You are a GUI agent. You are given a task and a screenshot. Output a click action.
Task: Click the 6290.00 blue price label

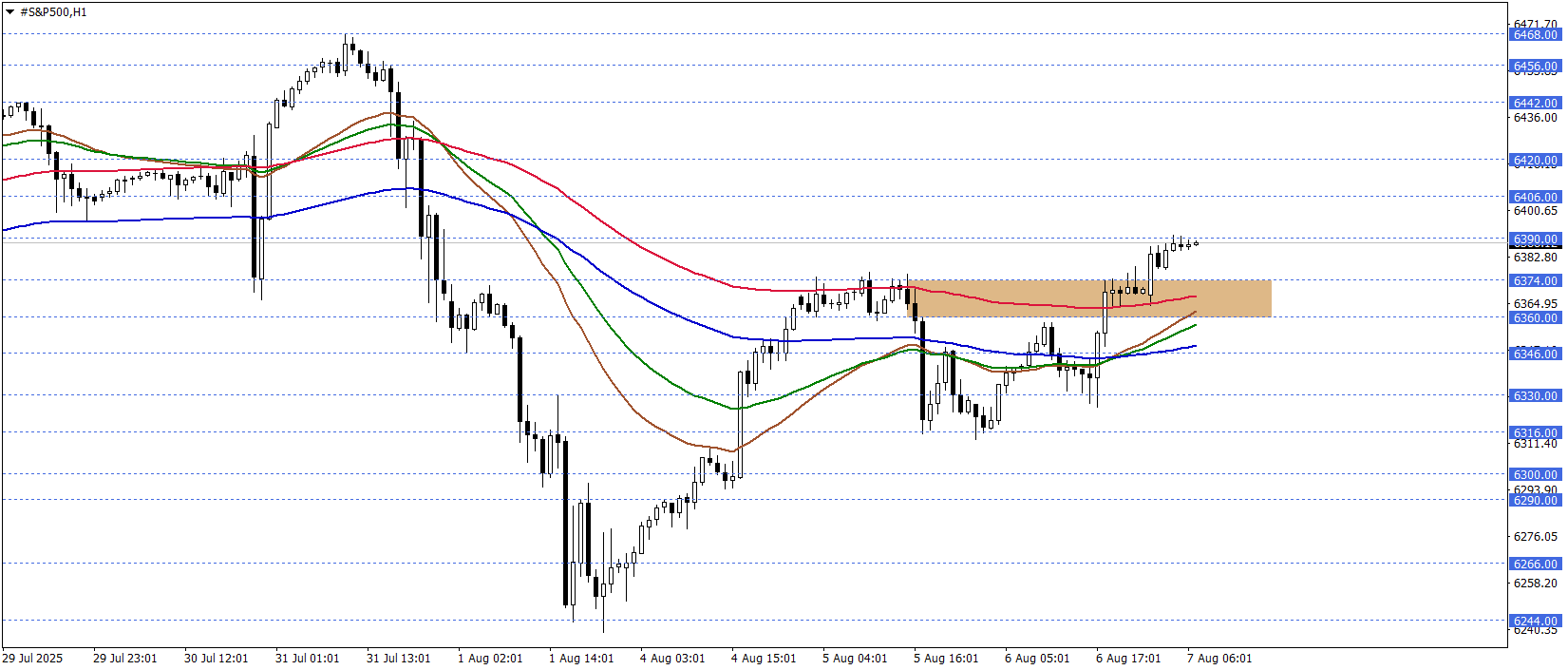click(x=1535, y=501)
